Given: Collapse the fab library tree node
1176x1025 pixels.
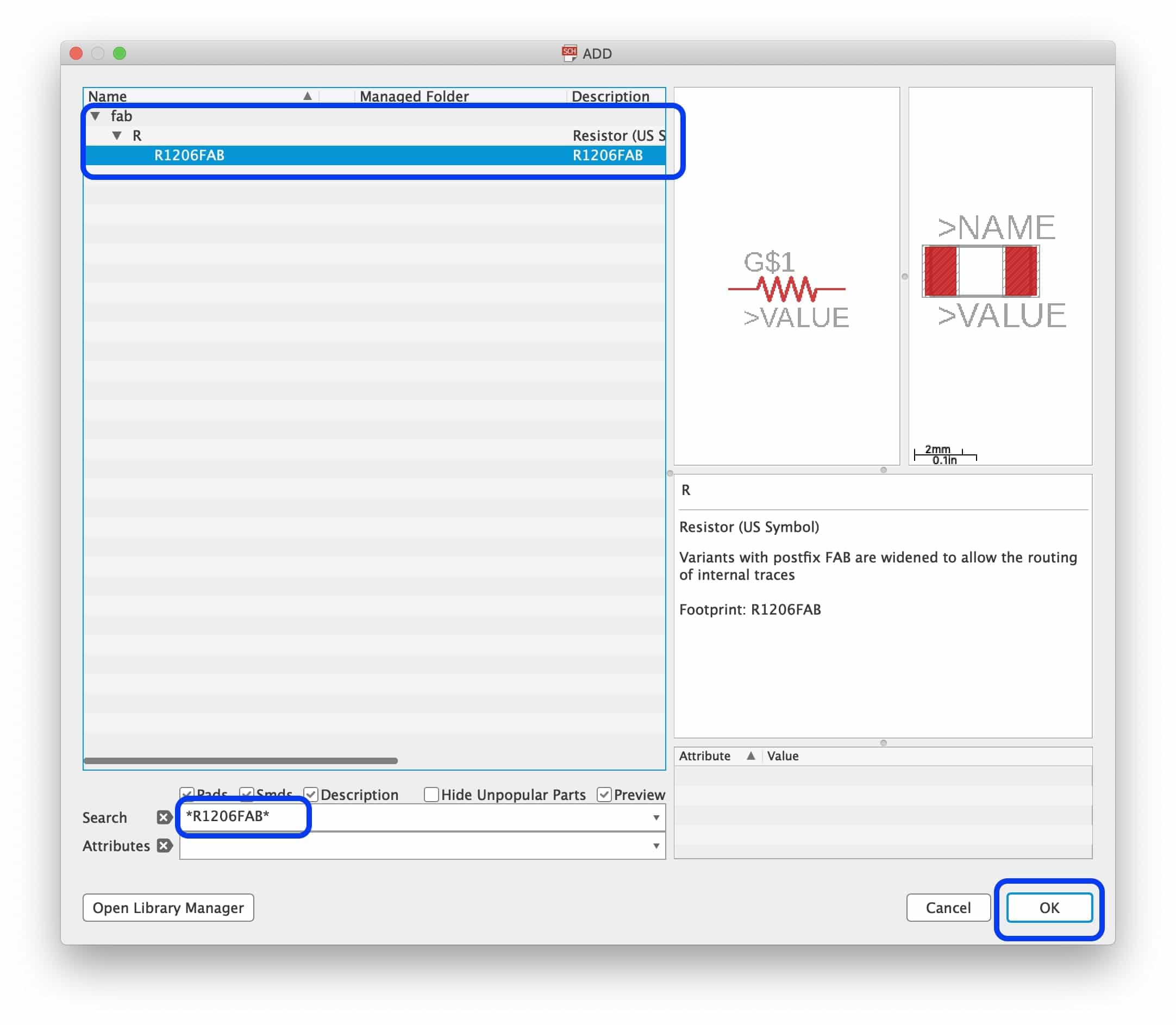Looking at the screenshot, I should 96,116.
